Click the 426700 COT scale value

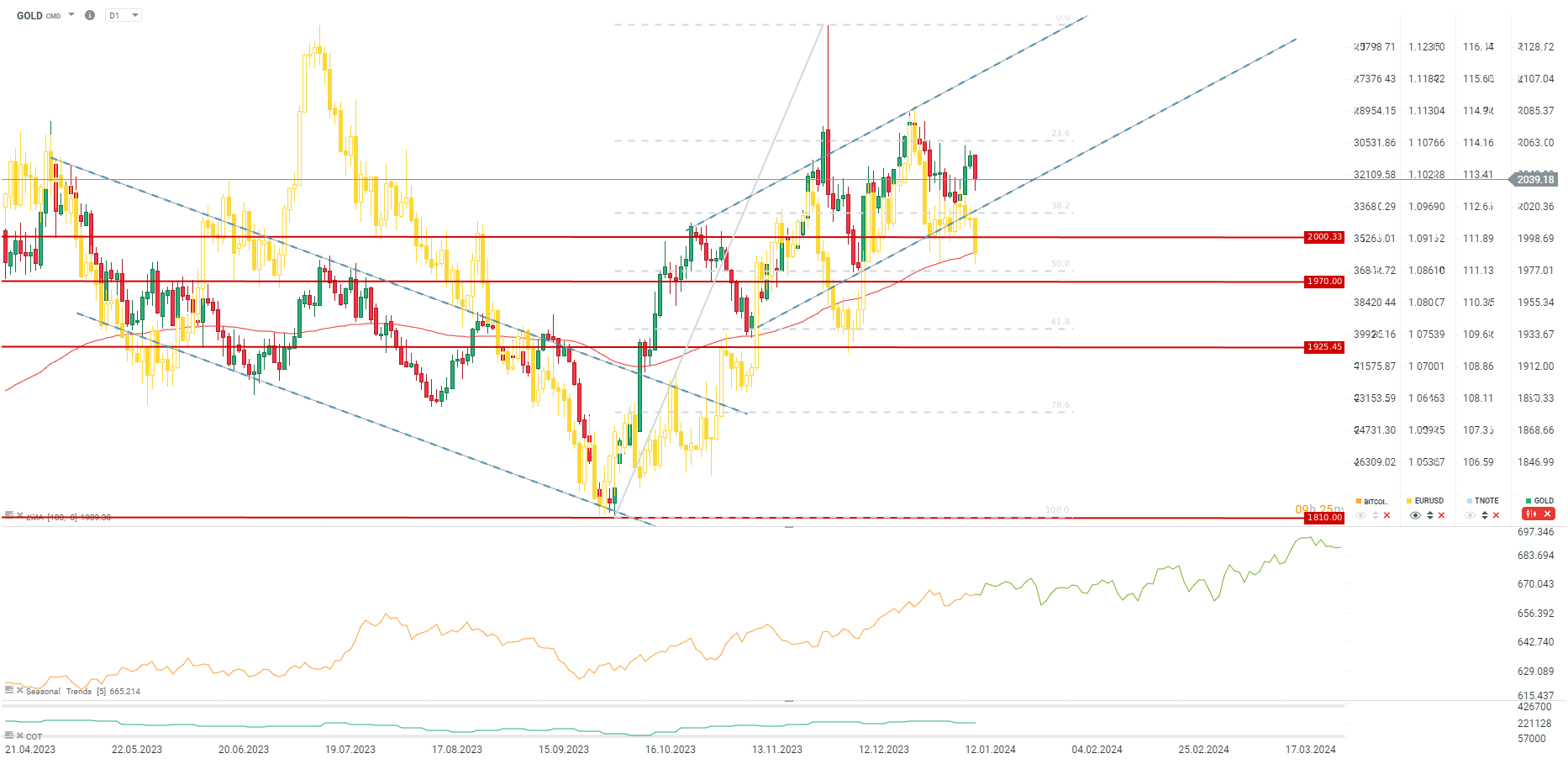[x=1534, y=707]
